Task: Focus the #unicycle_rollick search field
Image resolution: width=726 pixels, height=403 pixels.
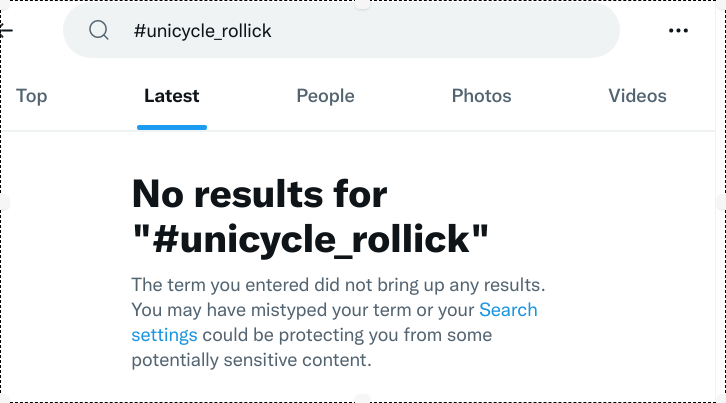Action: point(341,31)
